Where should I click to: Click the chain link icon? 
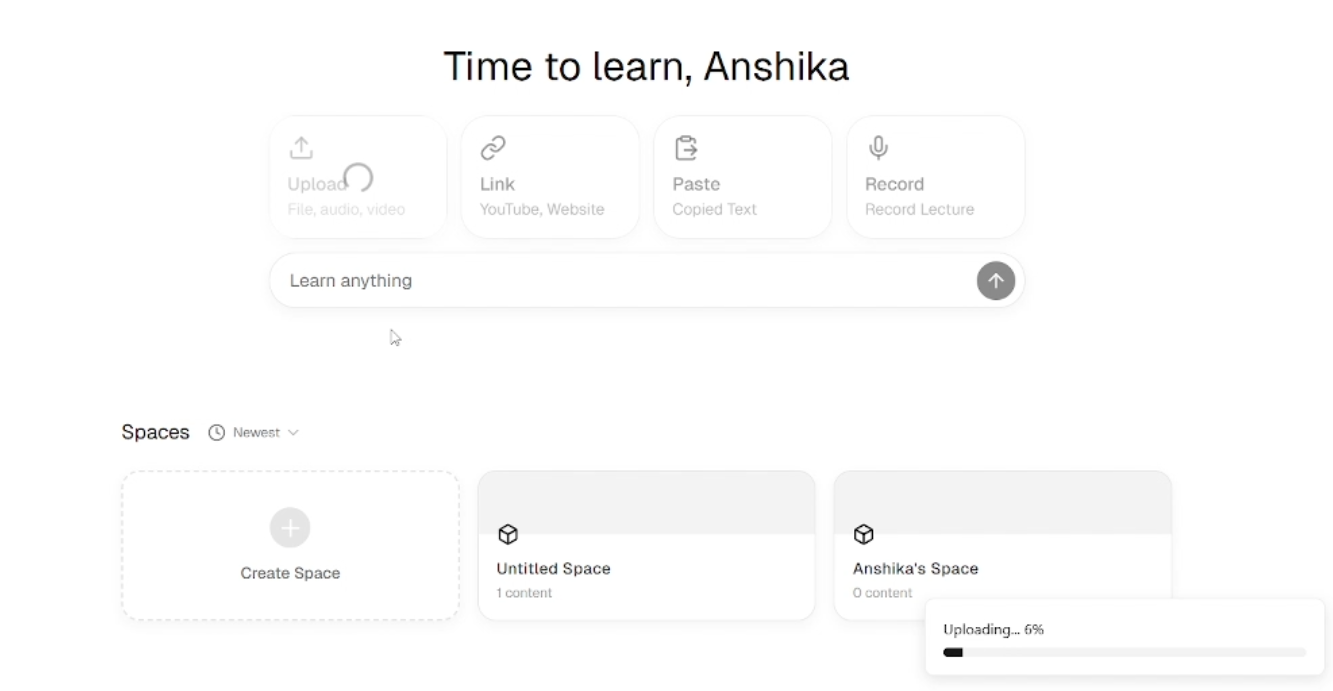pyautogui.click(x=493, y=148)
